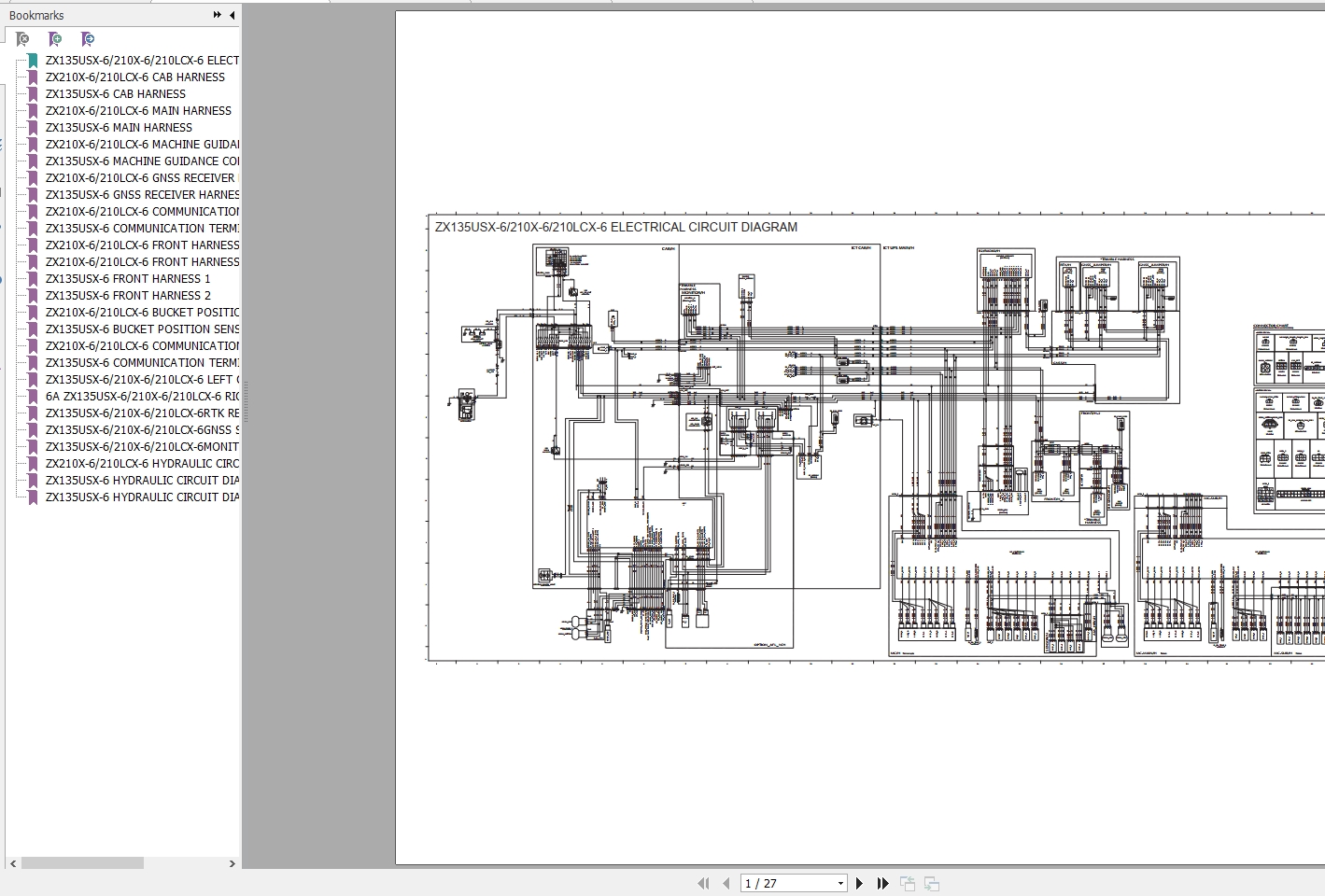Click the delete bookmark icon
1325x896 pixels.
[22, 39]
